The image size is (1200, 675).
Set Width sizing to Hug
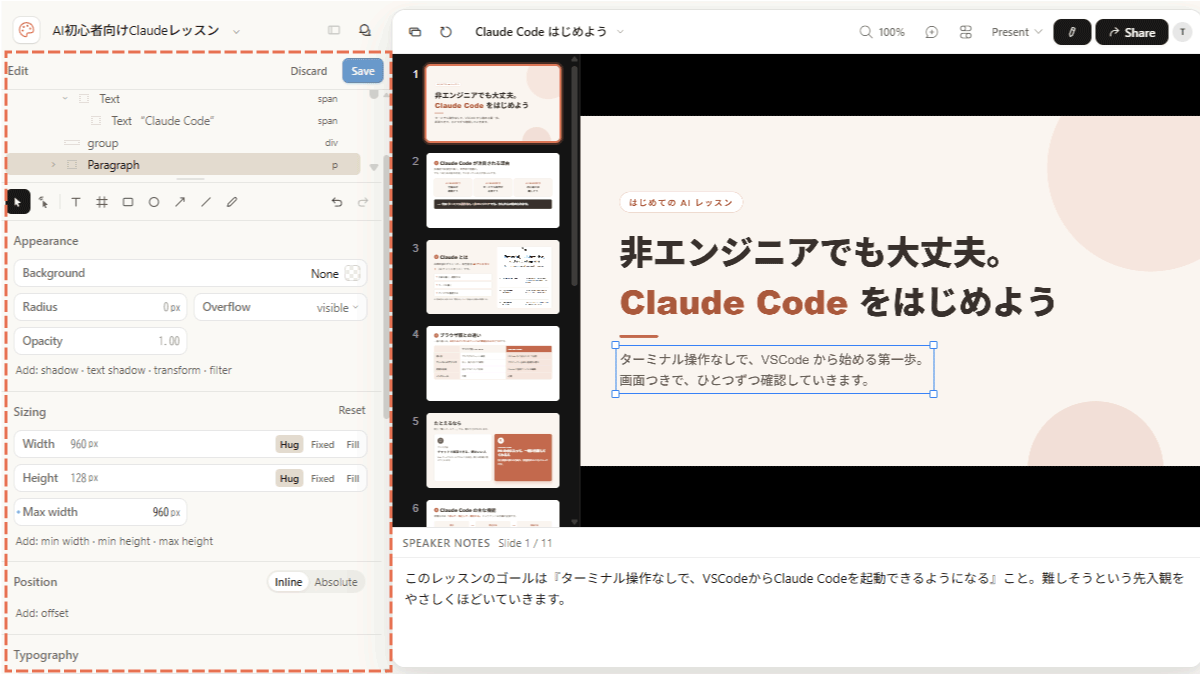click(x=290, y=444)
